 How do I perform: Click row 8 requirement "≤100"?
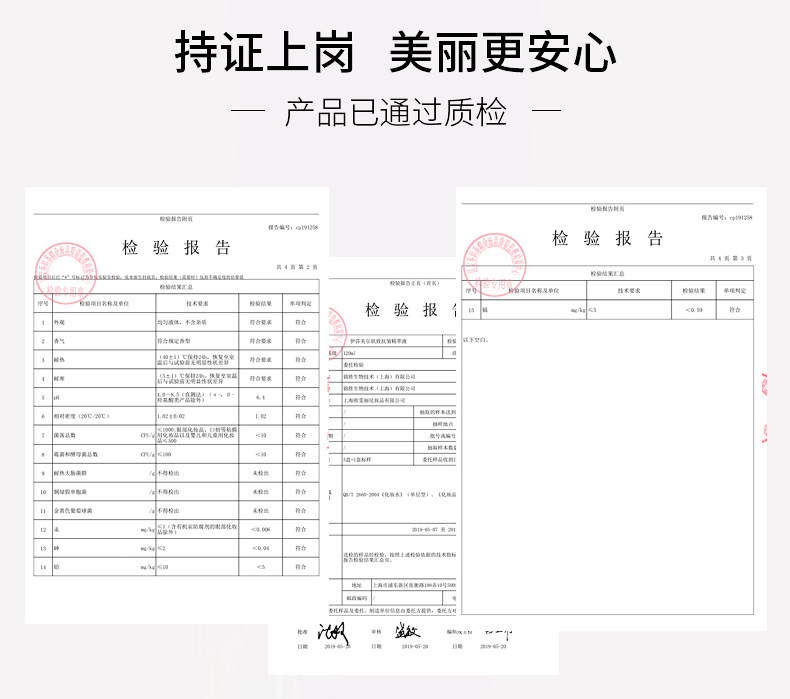tap(165, 454)
